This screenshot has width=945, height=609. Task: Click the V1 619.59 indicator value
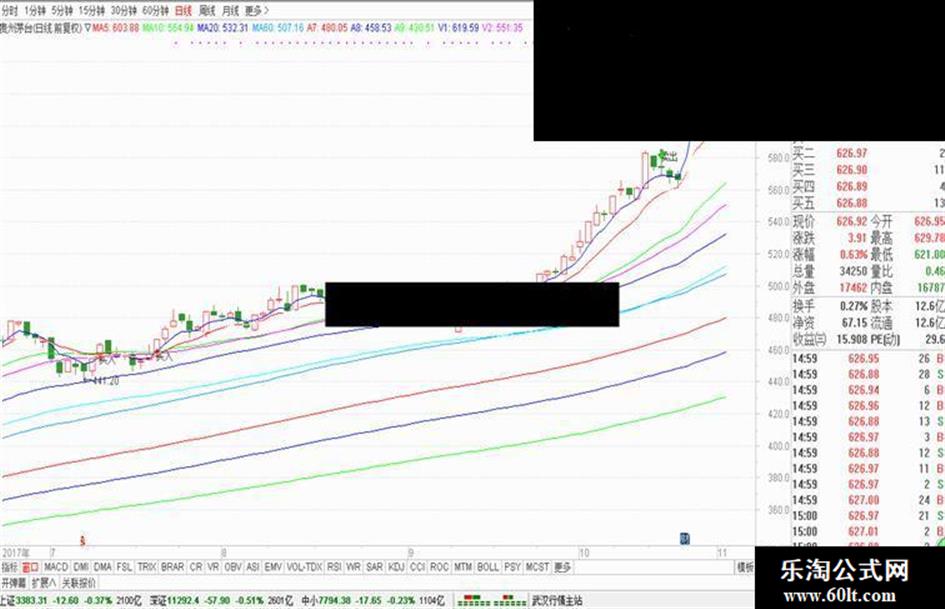pos(458,28)
